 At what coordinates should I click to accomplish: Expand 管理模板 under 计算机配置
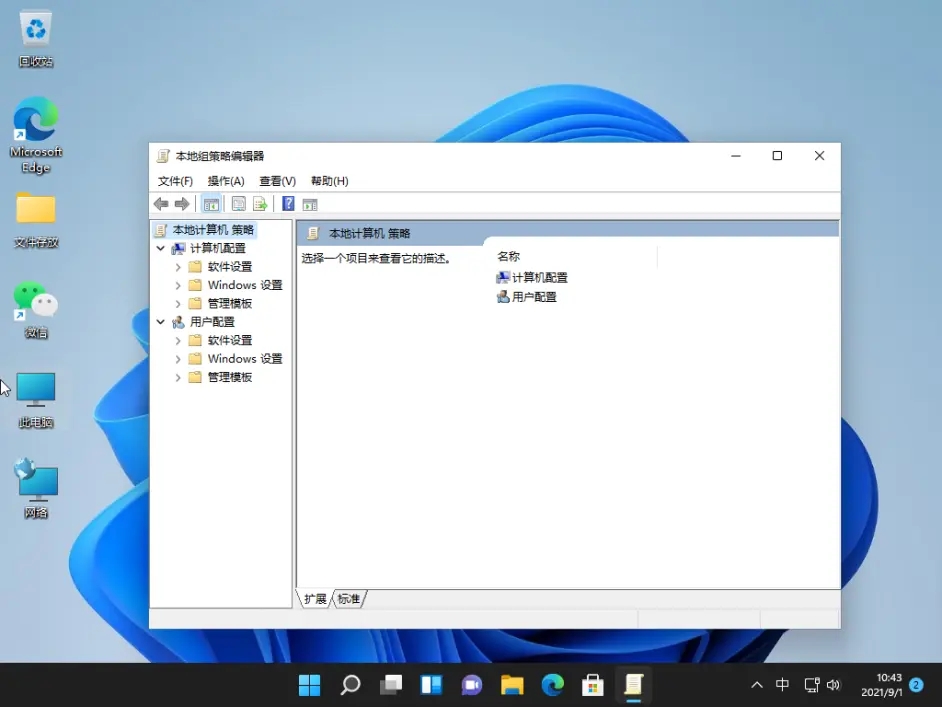click(178, 303)
